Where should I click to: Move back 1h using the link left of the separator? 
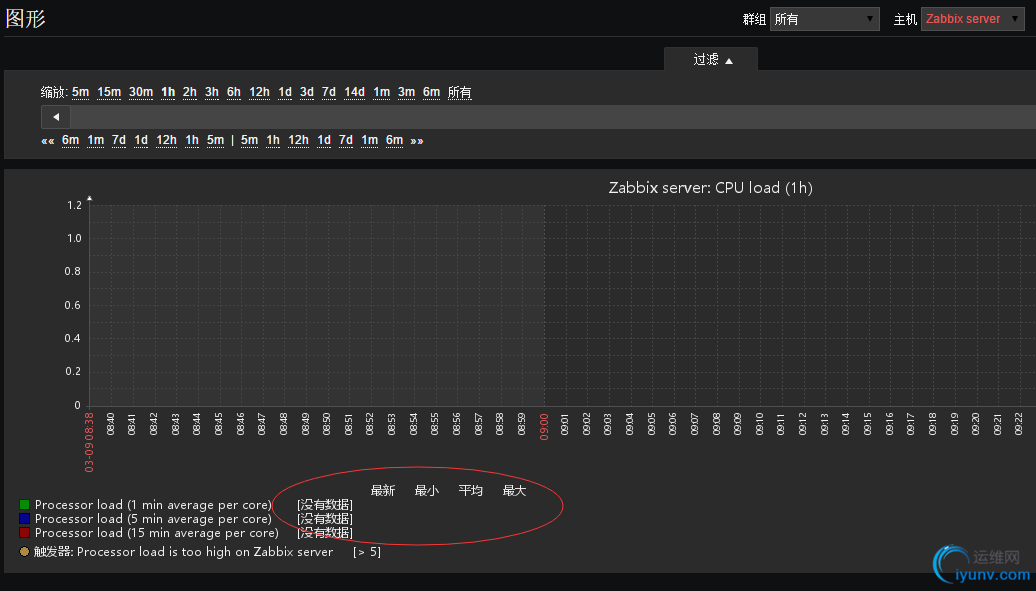(x=192, y=140)
